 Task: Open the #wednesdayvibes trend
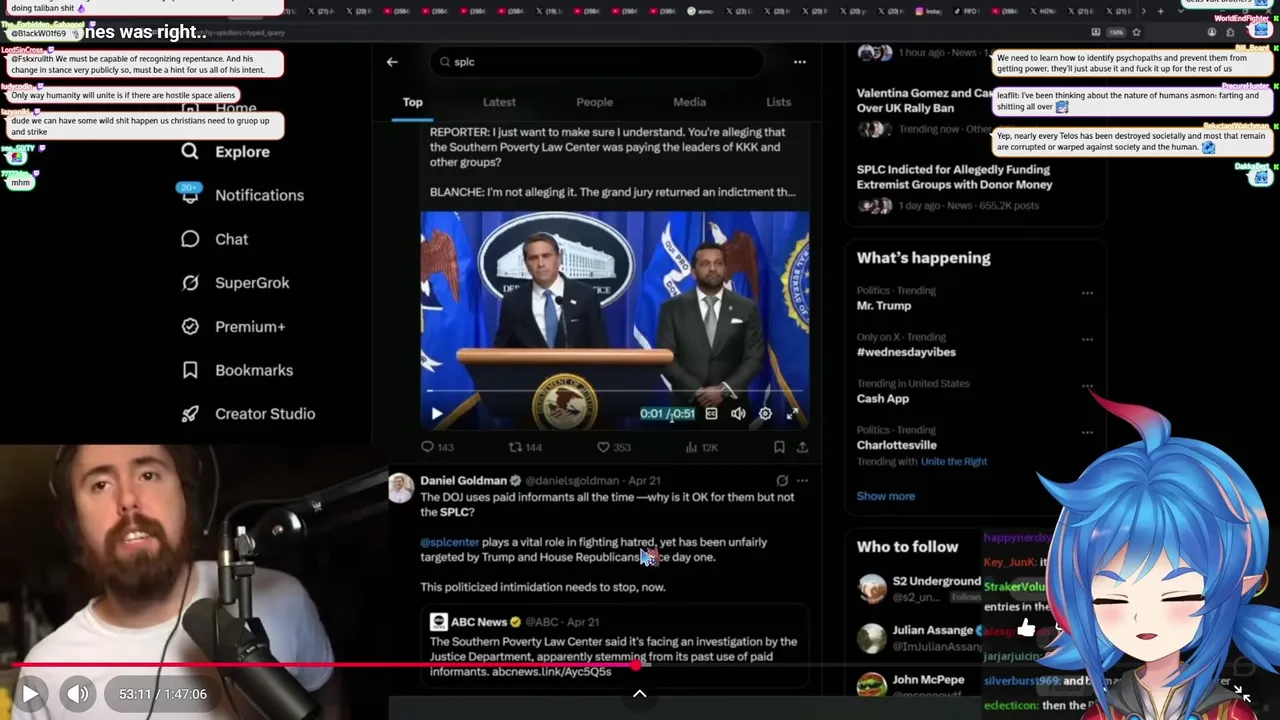click(906, 352)
